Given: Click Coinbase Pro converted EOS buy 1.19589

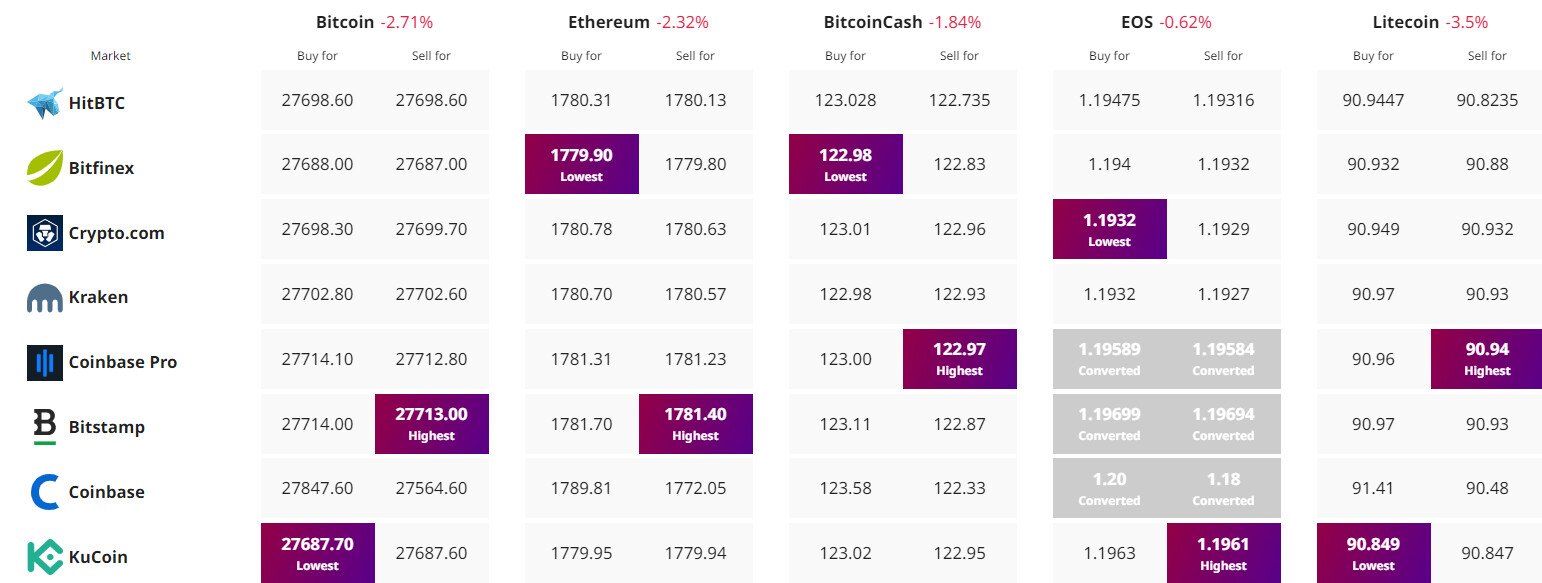Looking at the screenshot, I should [x=1110, y=359].
